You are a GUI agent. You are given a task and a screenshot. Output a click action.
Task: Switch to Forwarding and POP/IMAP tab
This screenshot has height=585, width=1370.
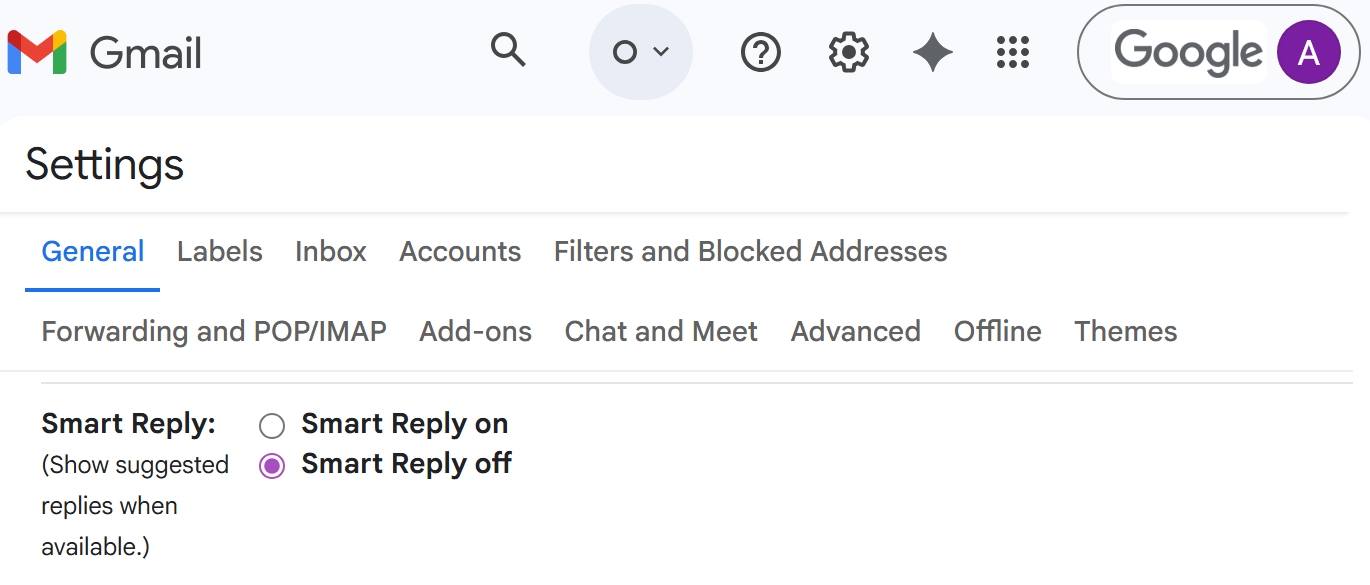pyautogui.click(x=214, y=331)
